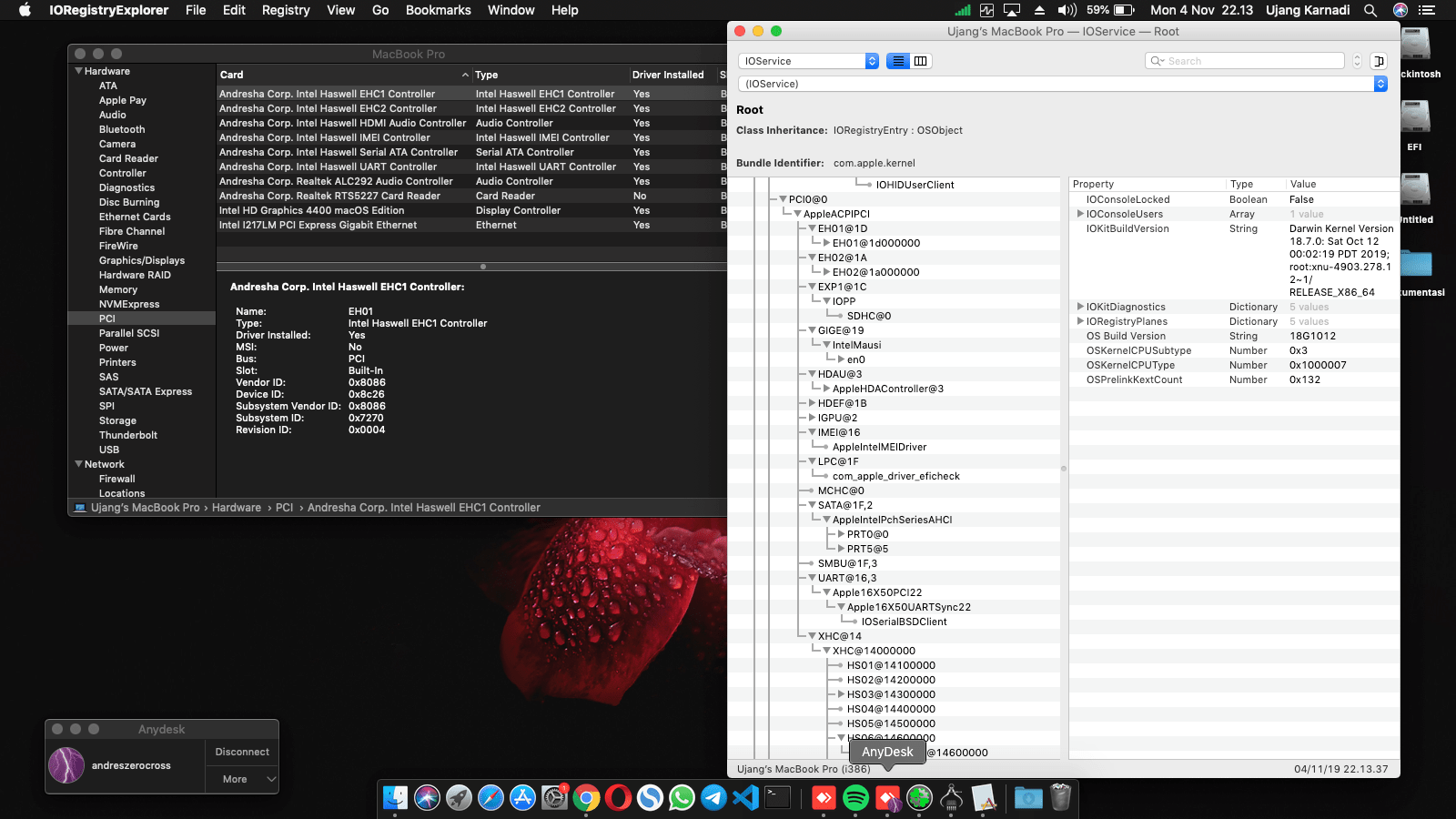Click the Spotlight search icon in menu bar
Image resolution: width=1456 pixels, height=819 pixels.
[1370, 10]
